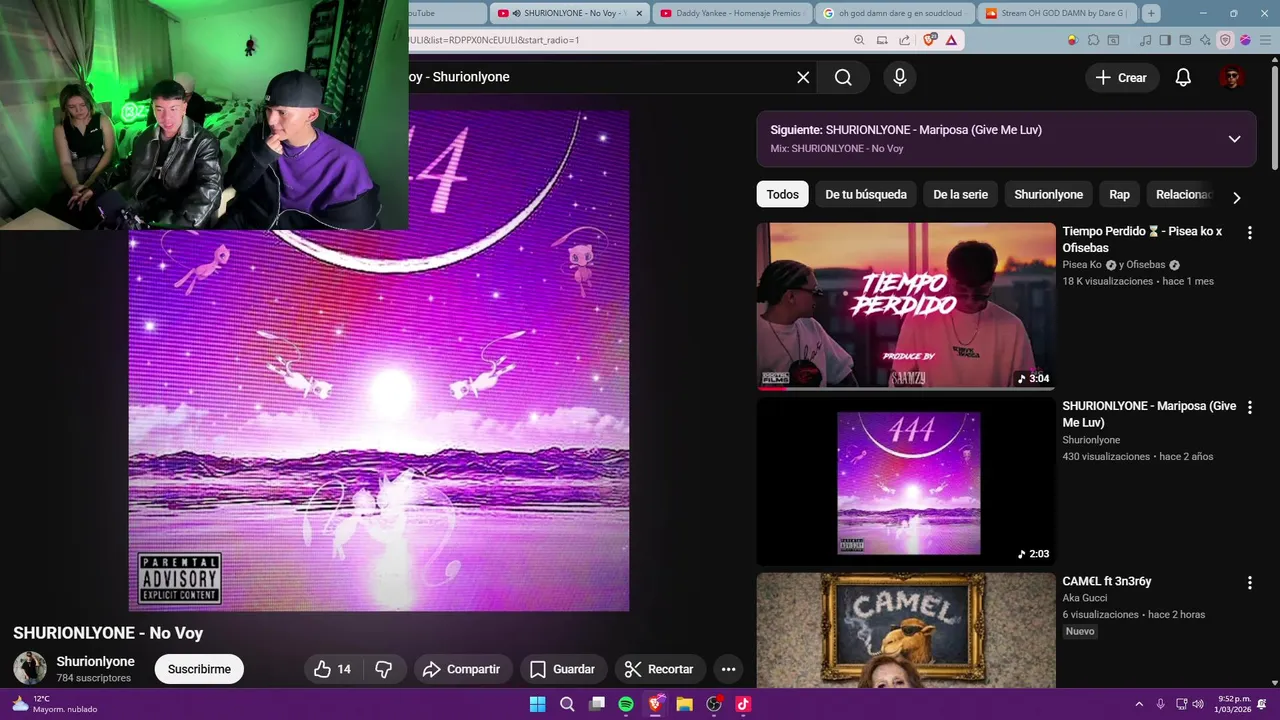Open OBS Studio from the taskbar
The image size is (1280, 720).
pos(714,704)
